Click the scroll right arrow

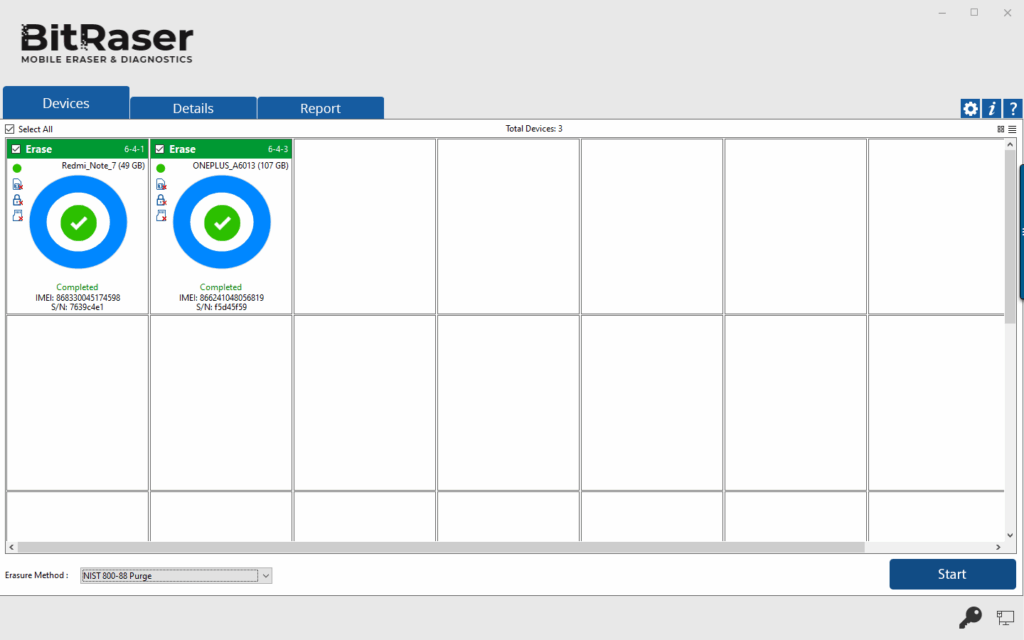click(x=998, y=547)
